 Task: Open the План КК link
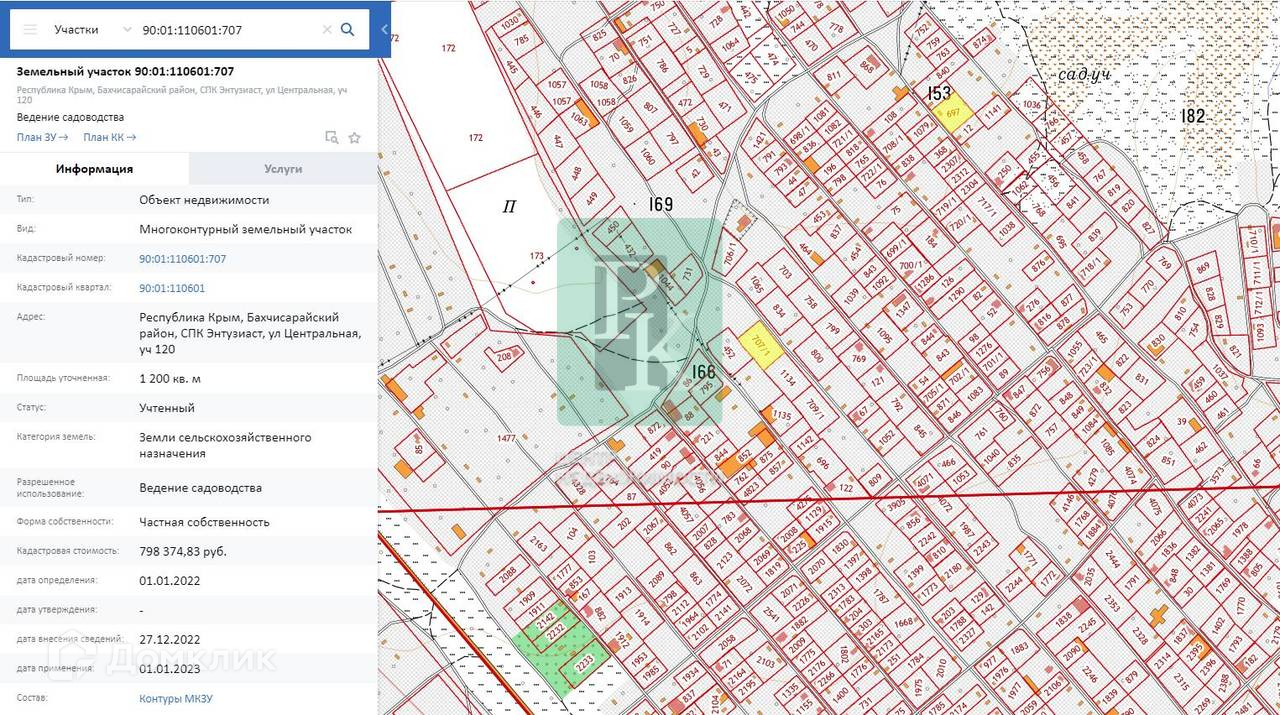click(x=109, y=137)
